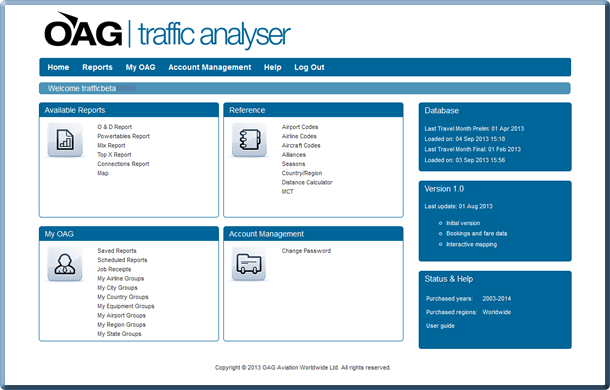The image size is (610, 390).
Task: Open the Reports menu
Action: click(x=97, y=67)
